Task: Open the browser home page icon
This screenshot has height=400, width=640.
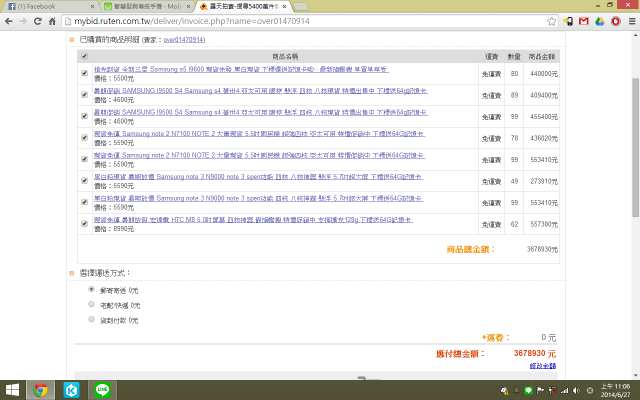Action: coord(52,21)
